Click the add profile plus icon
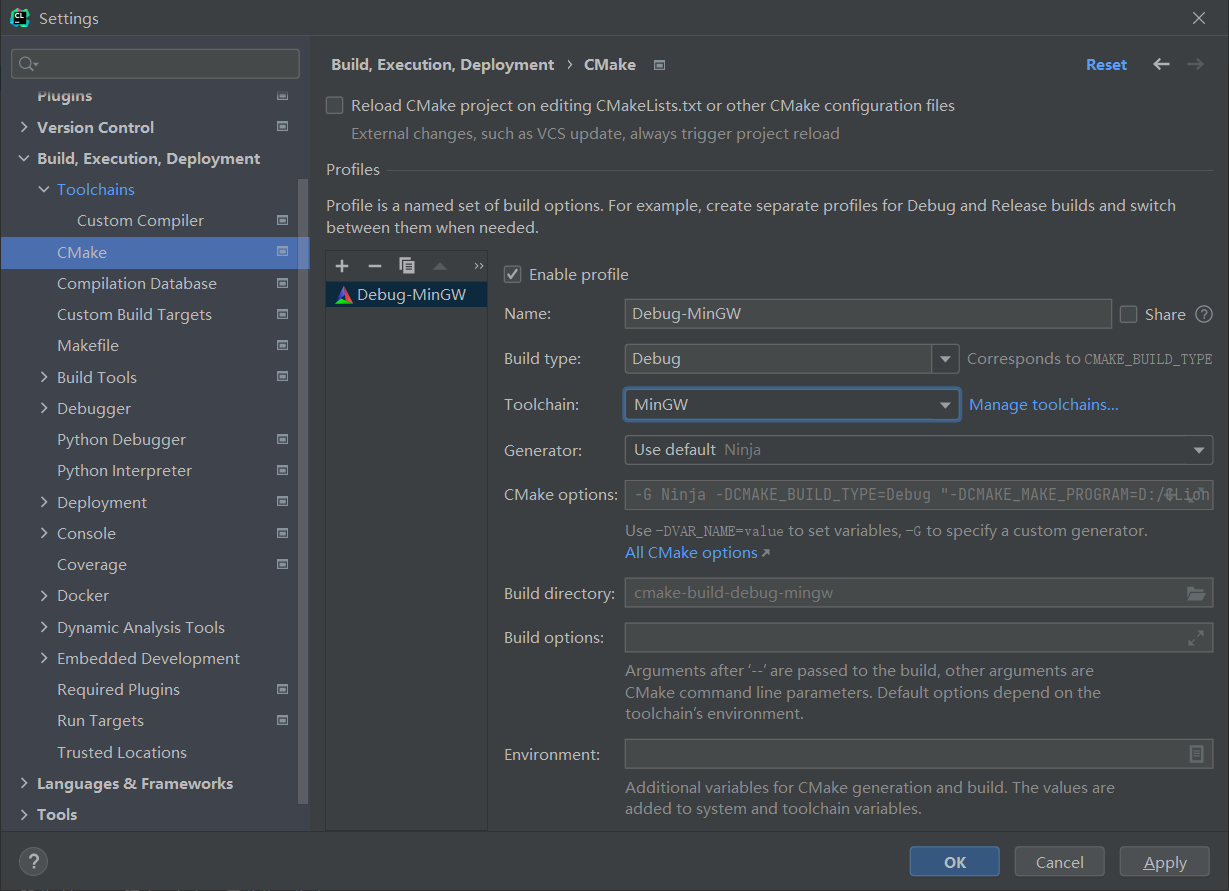Screen dimensions: 1229x891 click(342, 266)
